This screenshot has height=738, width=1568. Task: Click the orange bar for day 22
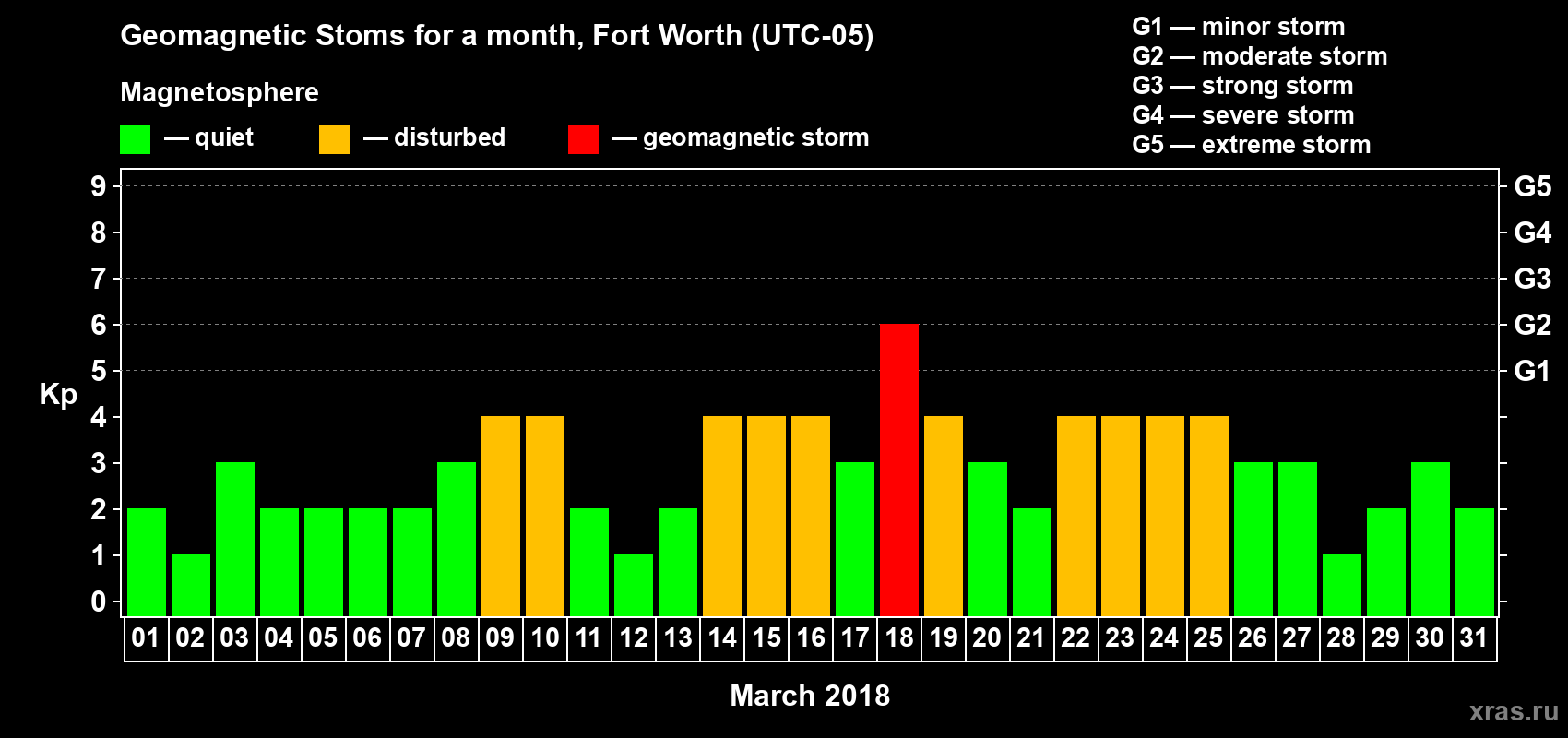click(1076, 516)
